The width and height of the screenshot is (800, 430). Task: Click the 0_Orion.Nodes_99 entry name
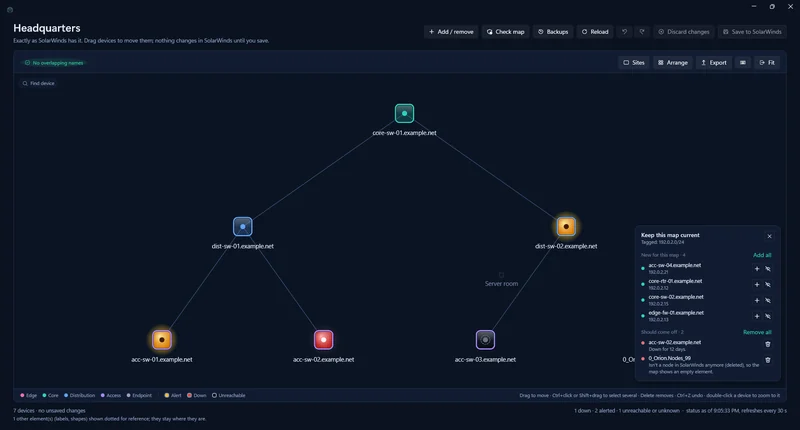[x=669, y=358]
